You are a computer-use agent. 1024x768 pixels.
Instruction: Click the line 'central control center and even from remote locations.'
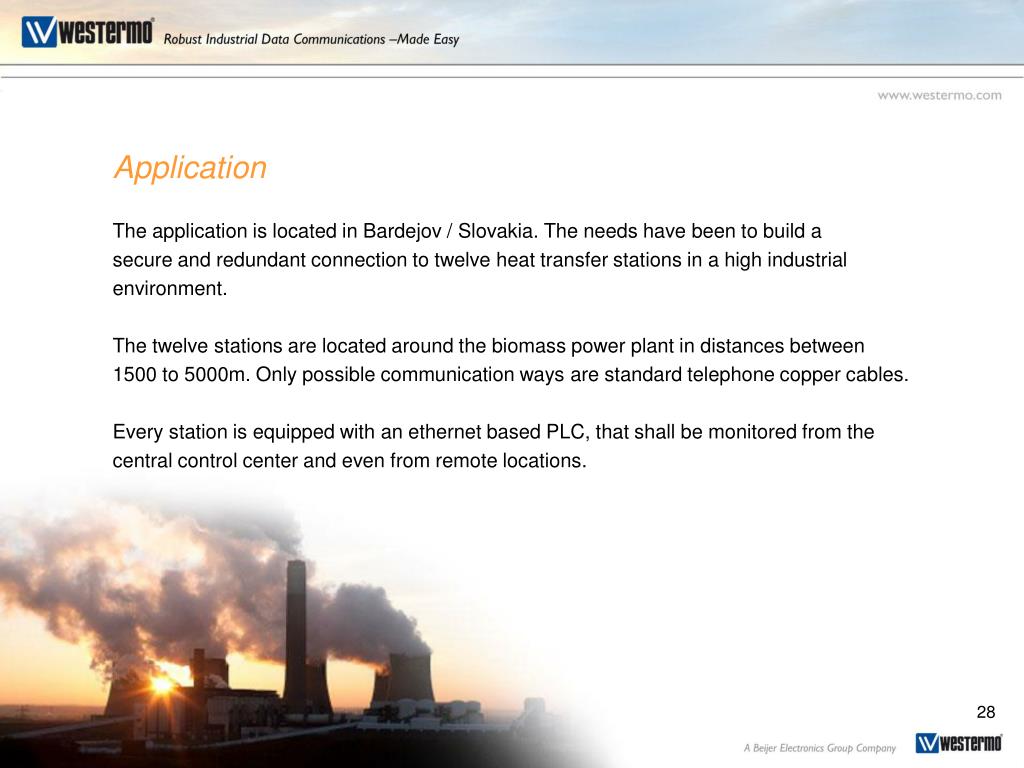pyautogui.click(x=349, y=461)
